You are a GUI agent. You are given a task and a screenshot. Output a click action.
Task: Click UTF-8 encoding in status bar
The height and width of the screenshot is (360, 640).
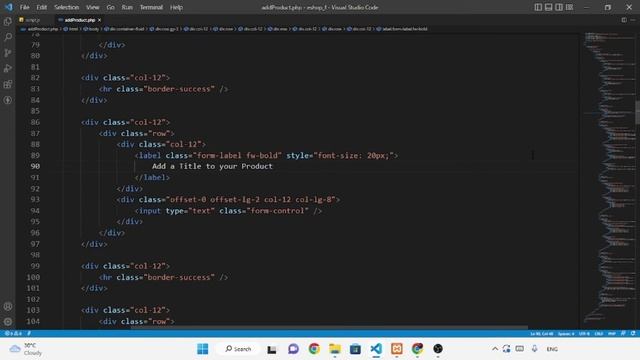pos(584,333)
